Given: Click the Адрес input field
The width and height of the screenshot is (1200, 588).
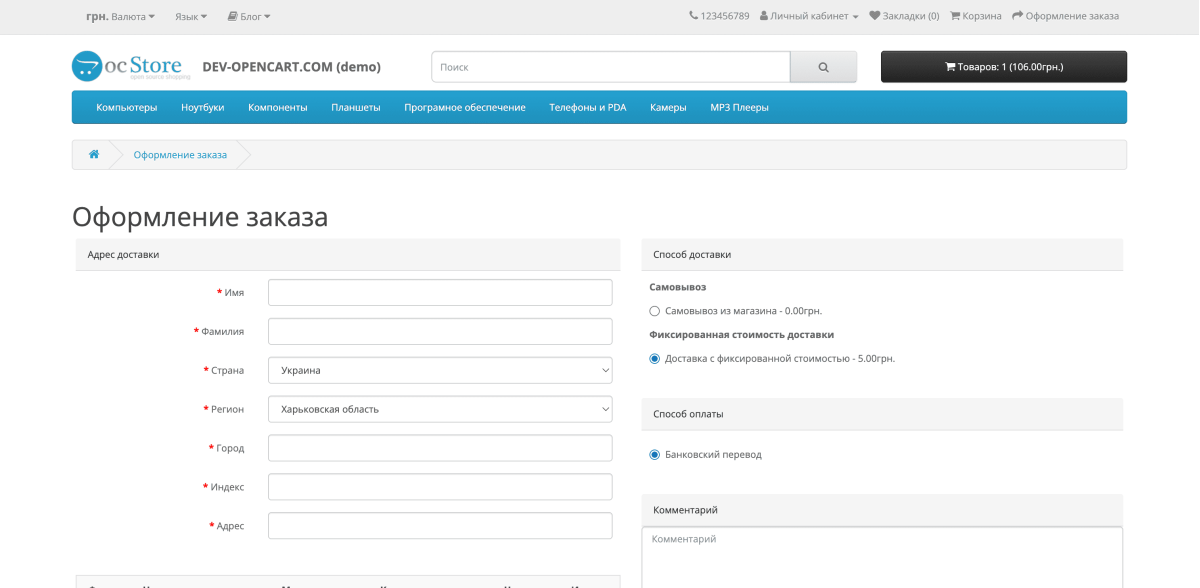Looking at the screenshot, I should (x=440, y=526).
